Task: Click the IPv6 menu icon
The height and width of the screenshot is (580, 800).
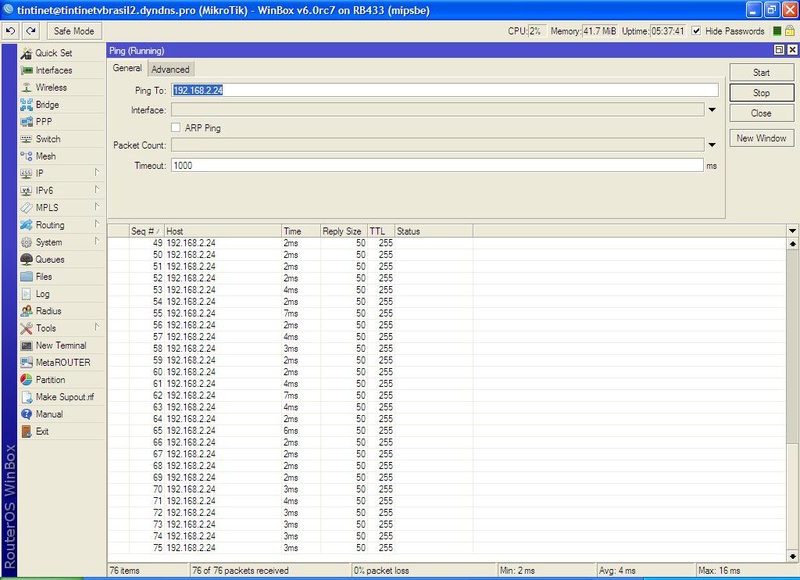Action: click(x=27, y=191)
